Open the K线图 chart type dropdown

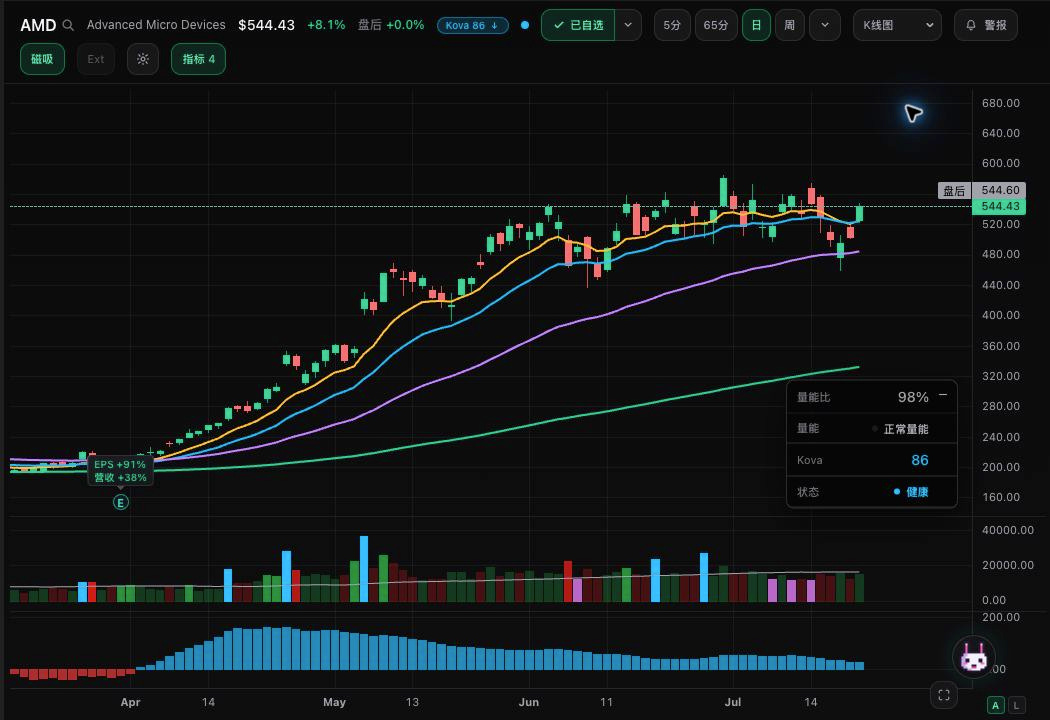pyautogui.click(x=897, y=25)
